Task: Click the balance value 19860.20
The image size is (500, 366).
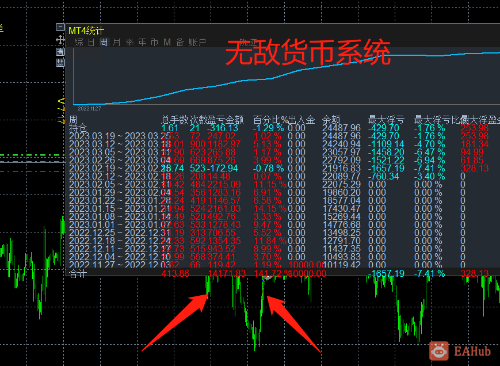Action: click(x=341, y=192)
